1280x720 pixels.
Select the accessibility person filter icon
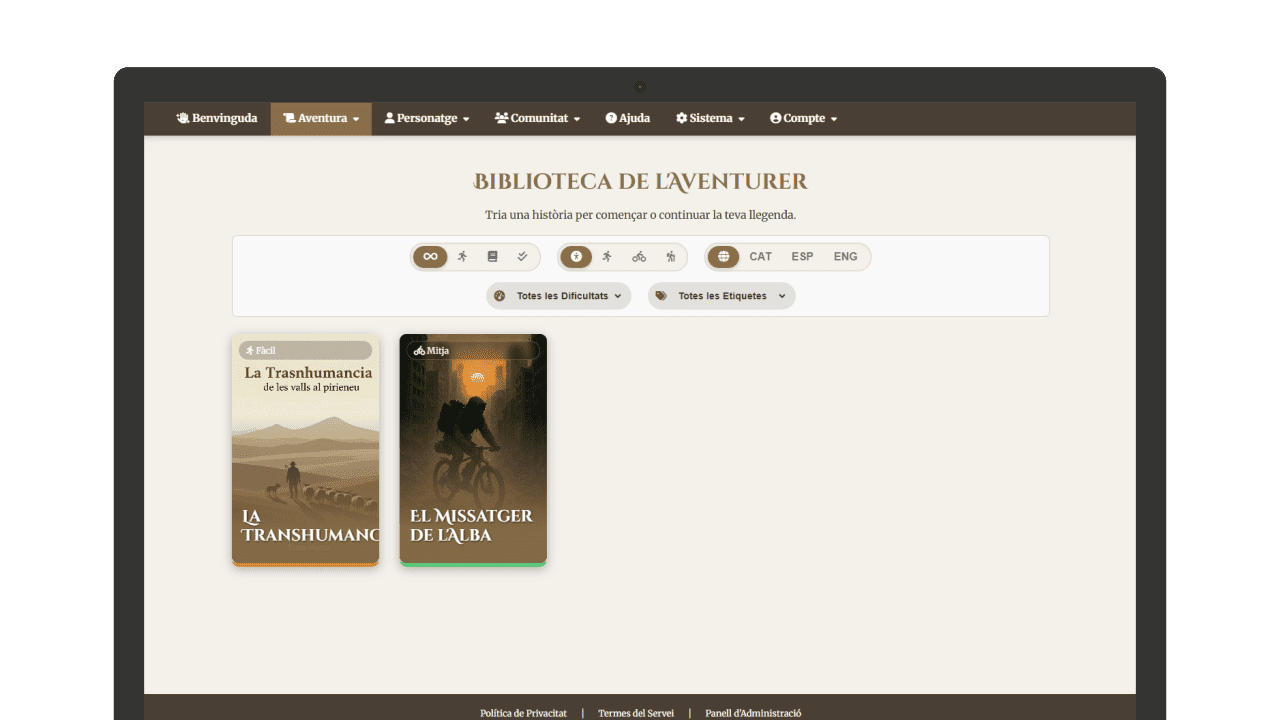[576, 257]
